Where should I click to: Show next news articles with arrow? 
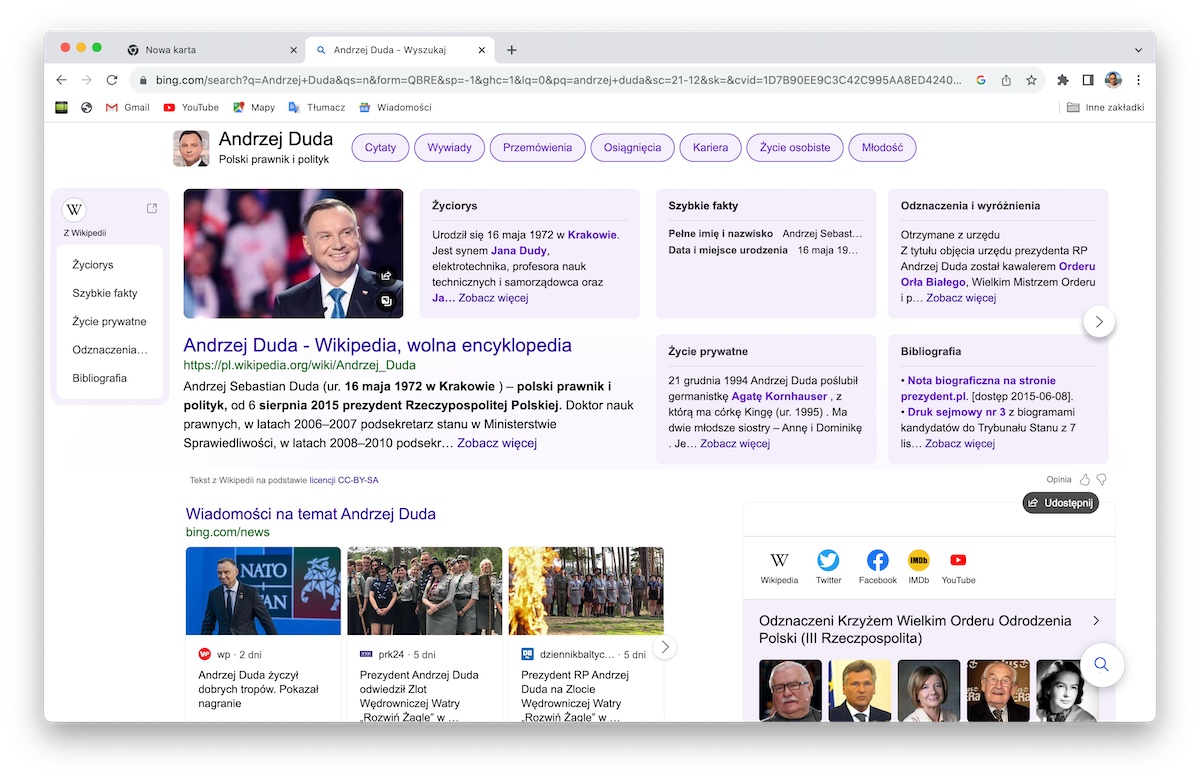(665, 647)
